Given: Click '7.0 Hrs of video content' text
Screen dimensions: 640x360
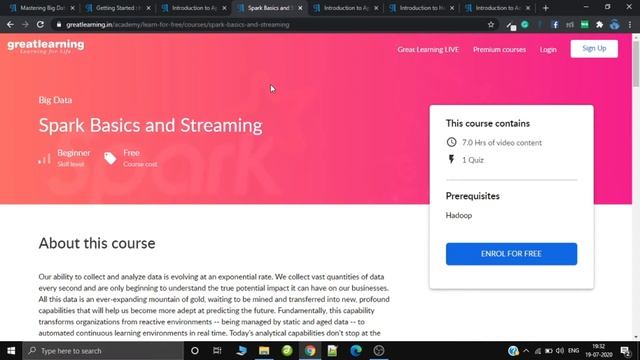Looking at the screenshot, I should (x=502, y=142).
